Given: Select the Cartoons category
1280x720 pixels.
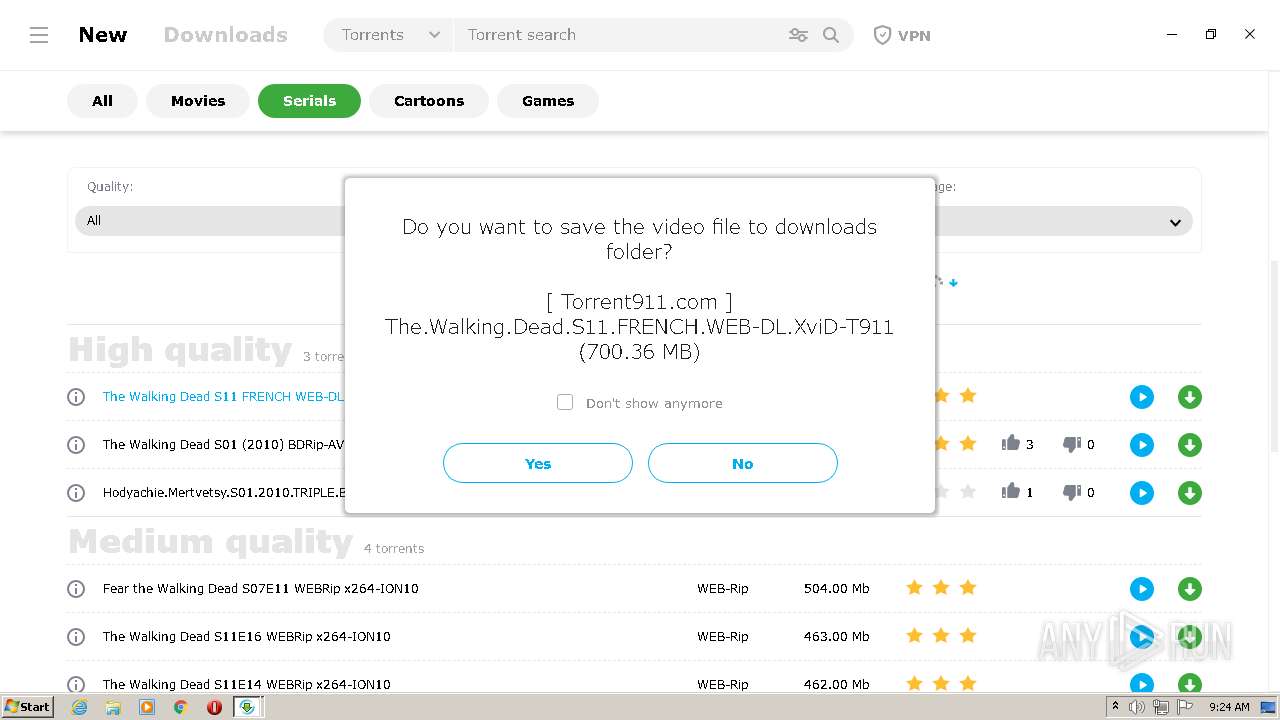Looking at the screenshot, I should tap(429, 101).
